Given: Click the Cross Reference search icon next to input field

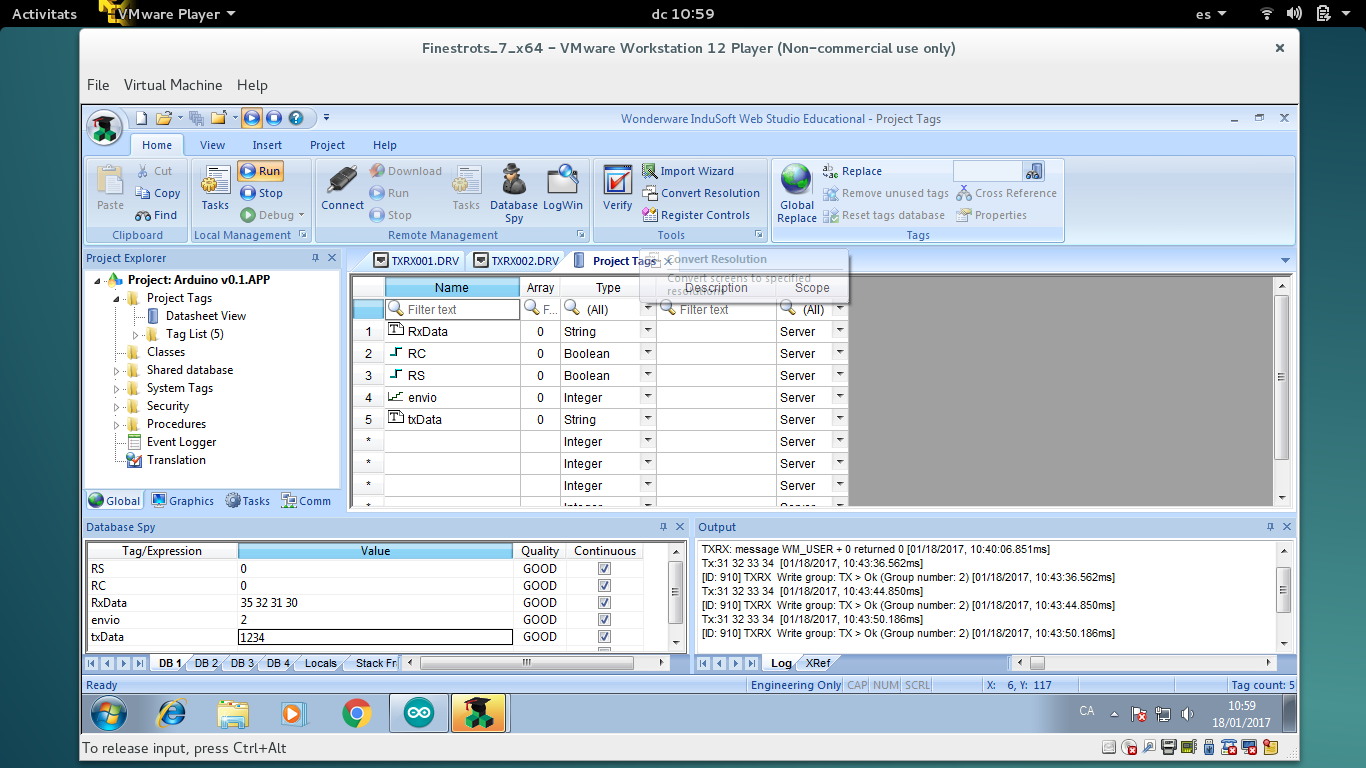Looking at the screenshot, I should (x=1034, y=171).
